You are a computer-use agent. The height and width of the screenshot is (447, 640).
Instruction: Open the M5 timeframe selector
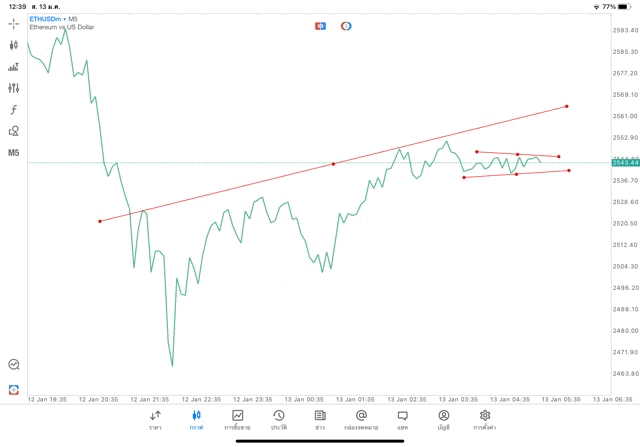[14, 153]
